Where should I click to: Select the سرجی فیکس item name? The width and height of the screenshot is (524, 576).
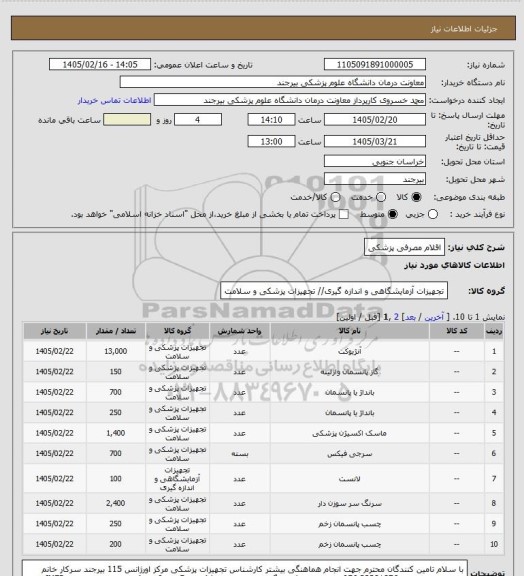click(349, 454)
